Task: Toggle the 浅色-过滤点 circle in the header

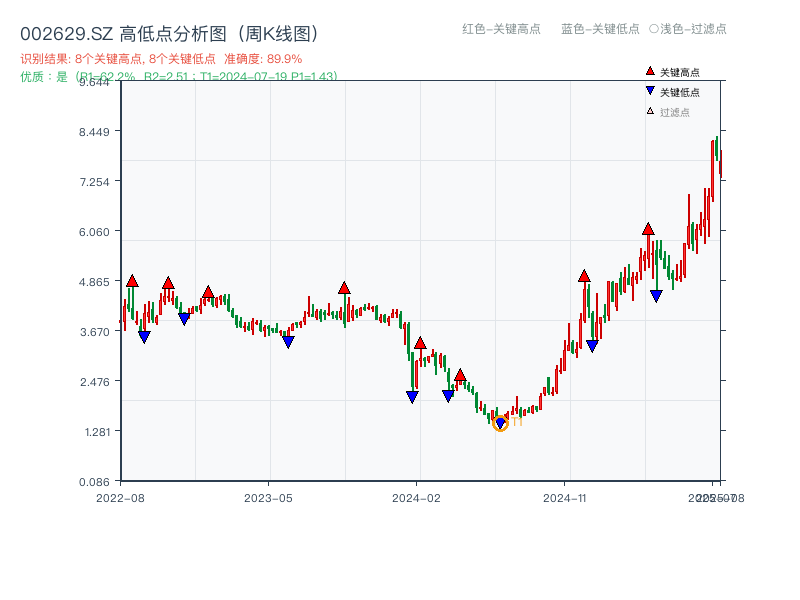Action: pyautogui.click(x=653, y=29)
